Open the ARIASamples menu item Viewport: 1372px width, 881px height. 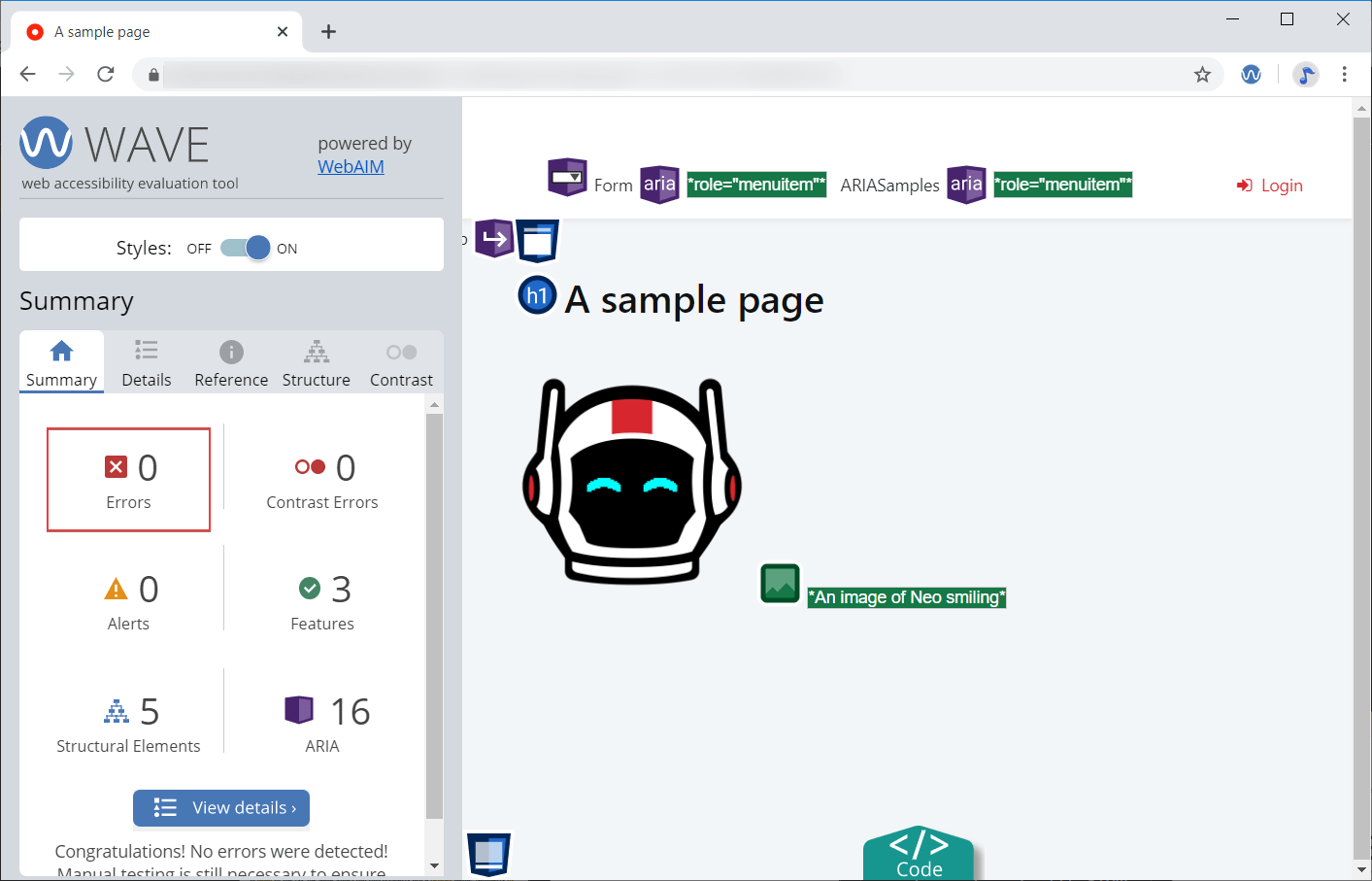pos(889,186)
